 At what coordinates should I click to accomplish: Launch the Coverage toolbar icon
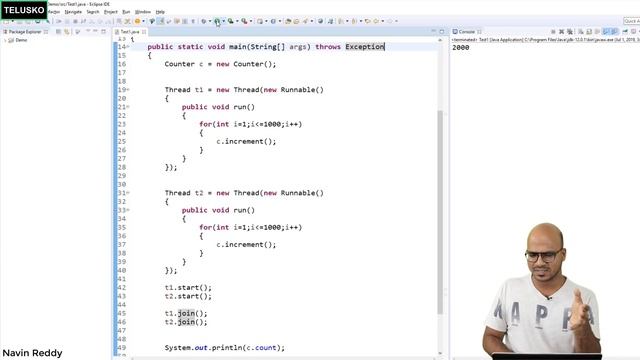pos(231,21)
